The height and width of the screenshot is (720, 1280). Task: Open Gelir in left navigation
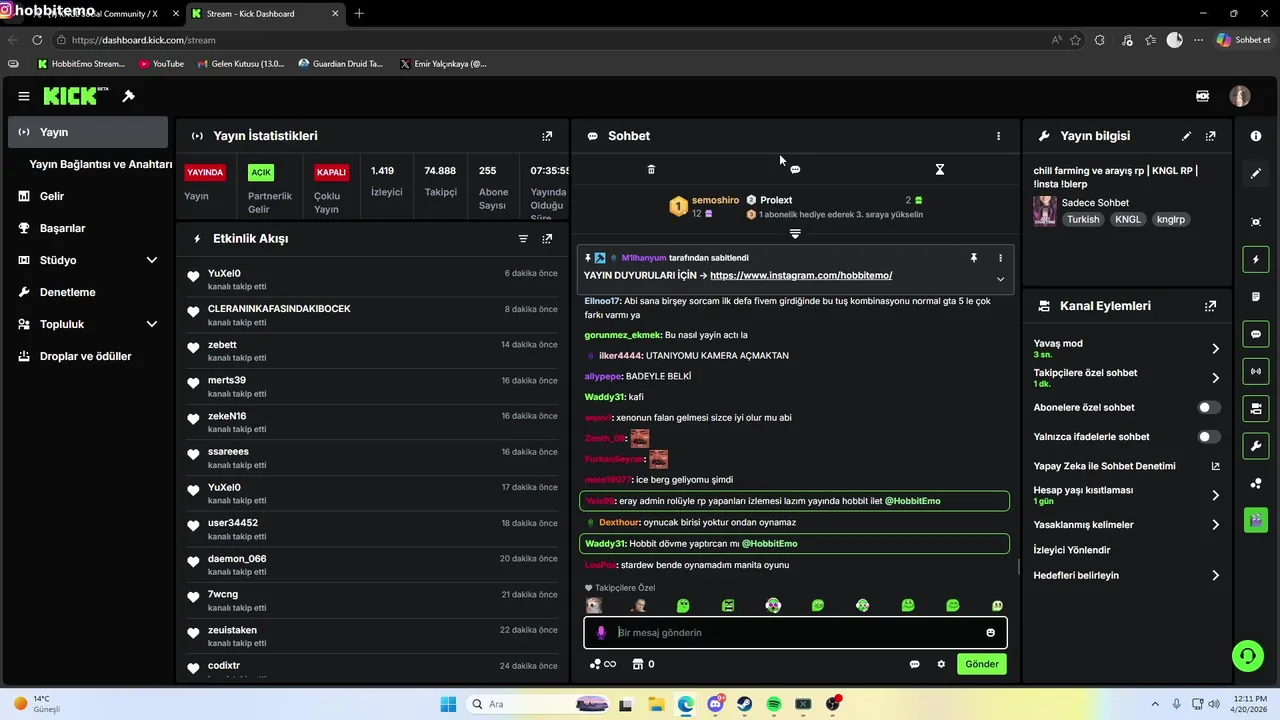point(88,196)
